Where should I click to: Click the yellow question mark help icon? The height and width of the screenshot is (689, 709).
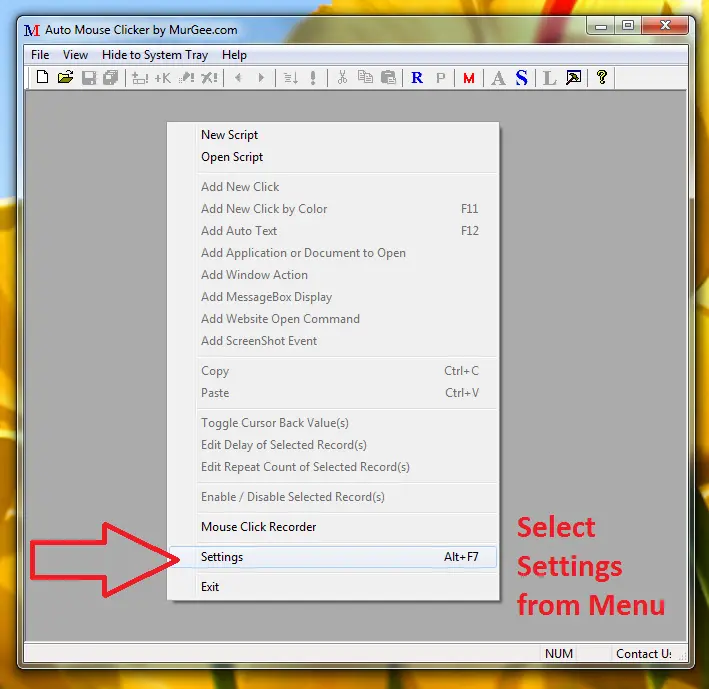(601, 77)
